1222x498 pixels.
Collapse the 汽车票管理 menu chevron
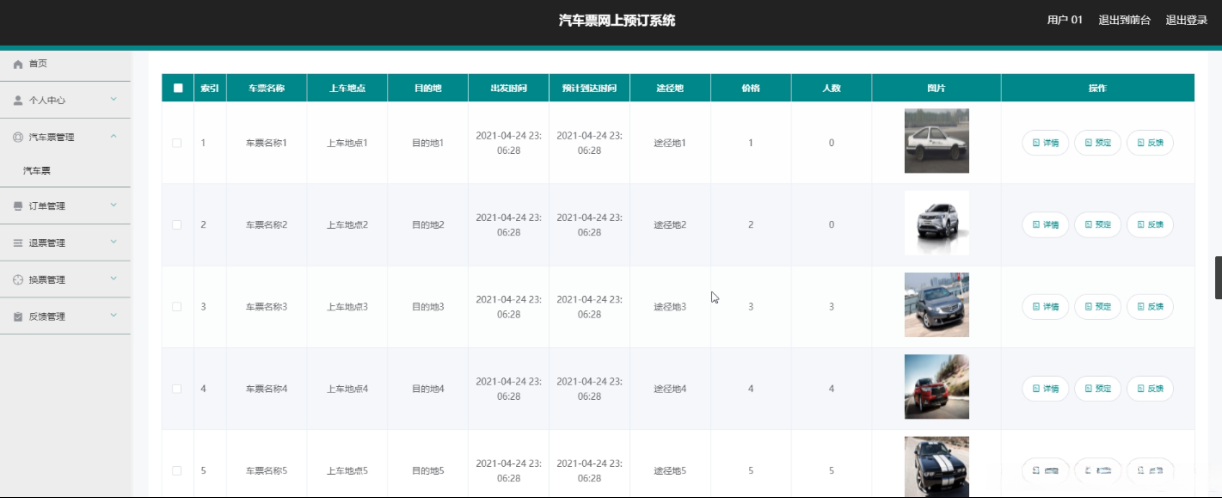click(x=114, y=136)
